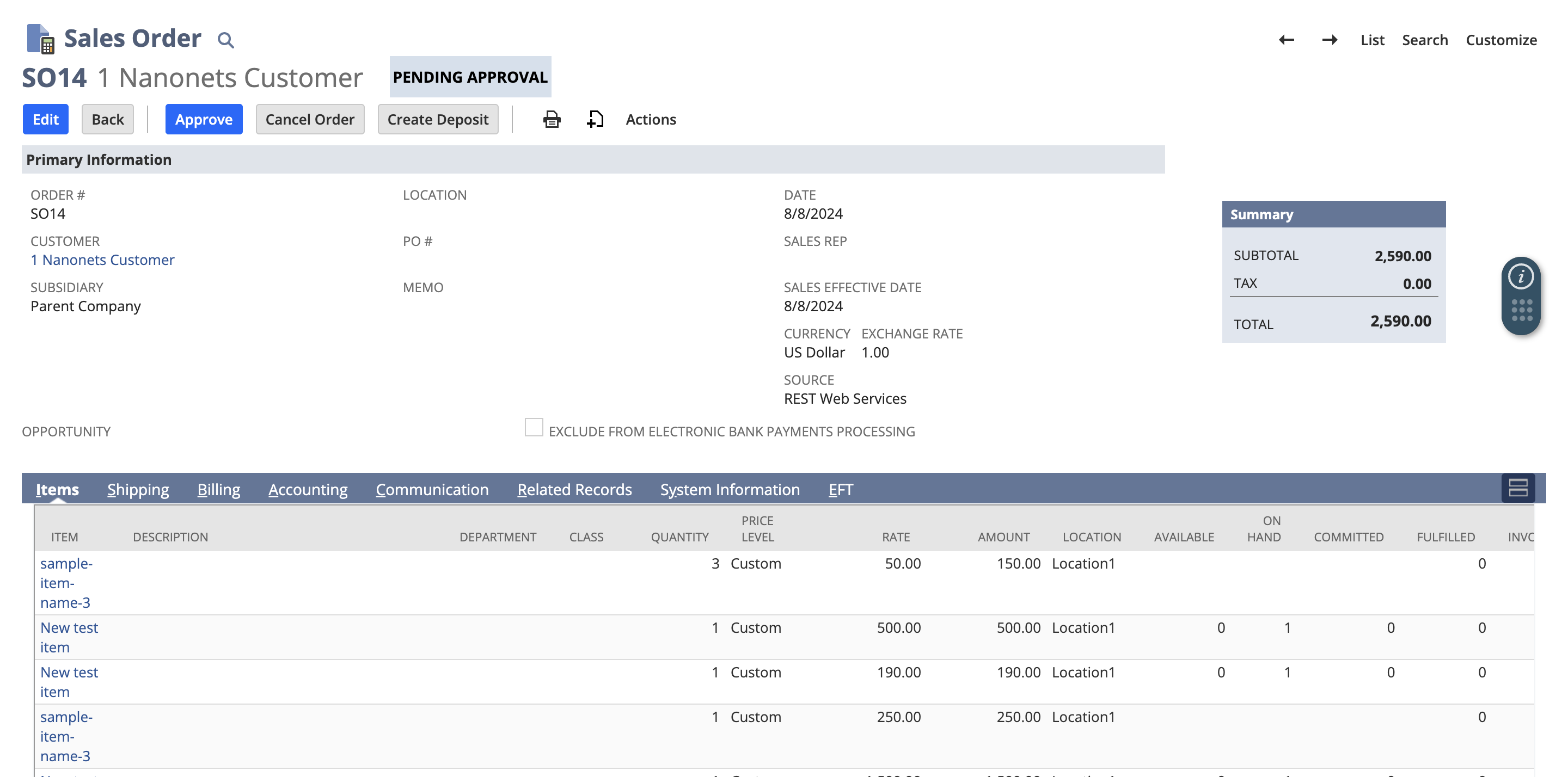Click the copy-to-new-record icon beside print
1568x777 pixels.
[595, 119]
